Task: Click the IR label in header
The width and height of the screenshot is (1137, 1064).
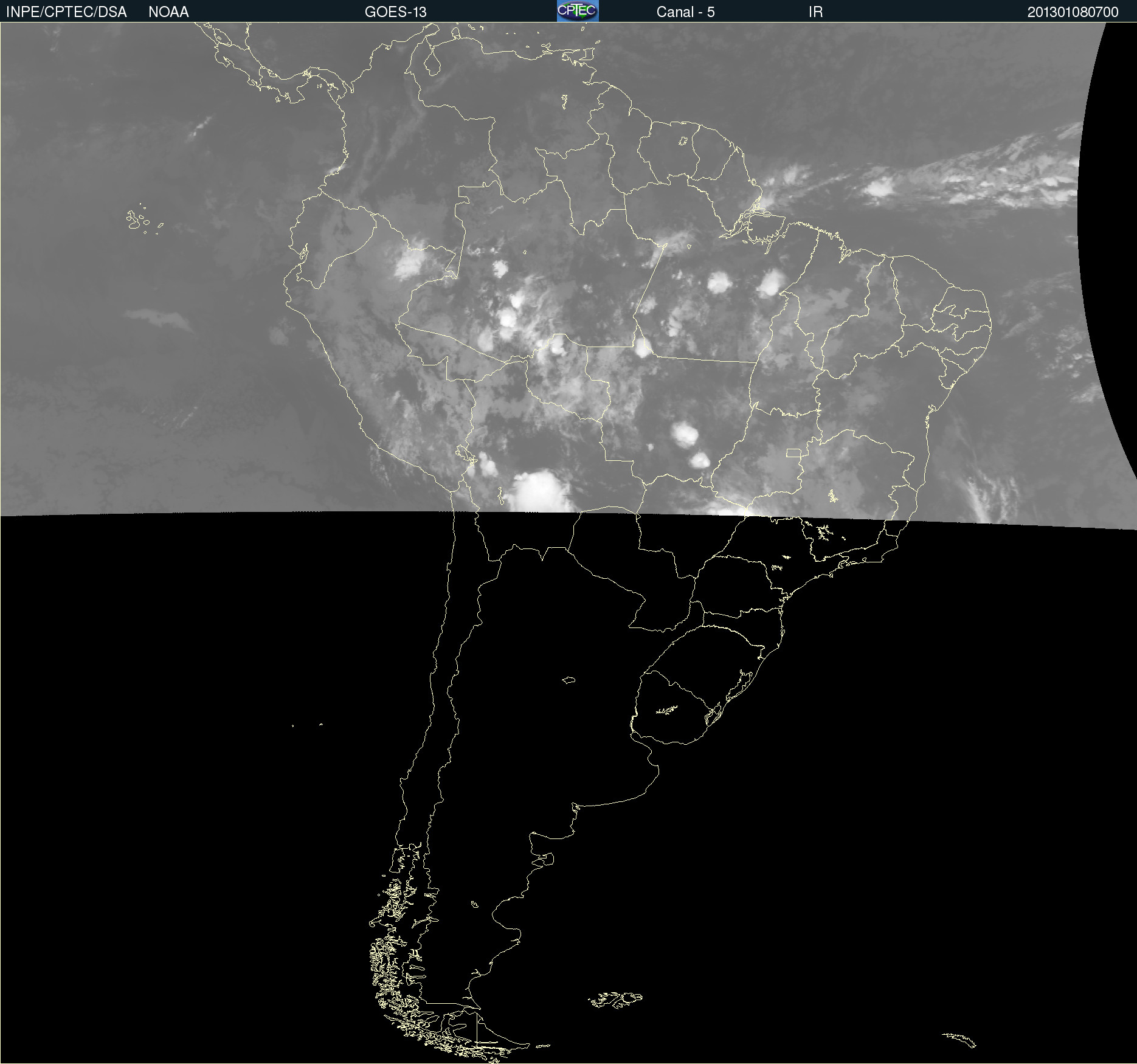Action: pyautogui.click(x=815, y=12)
